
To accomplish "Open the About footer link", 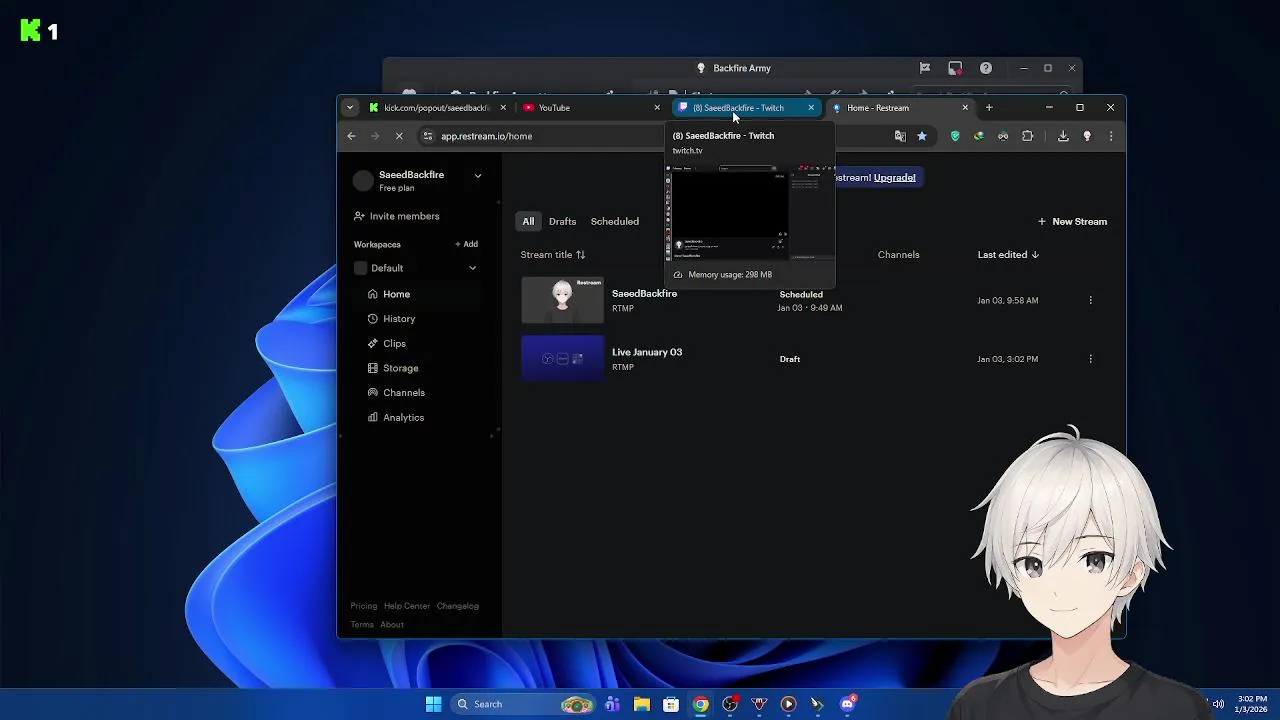I will pyautogui.click(x=392, y=625).
